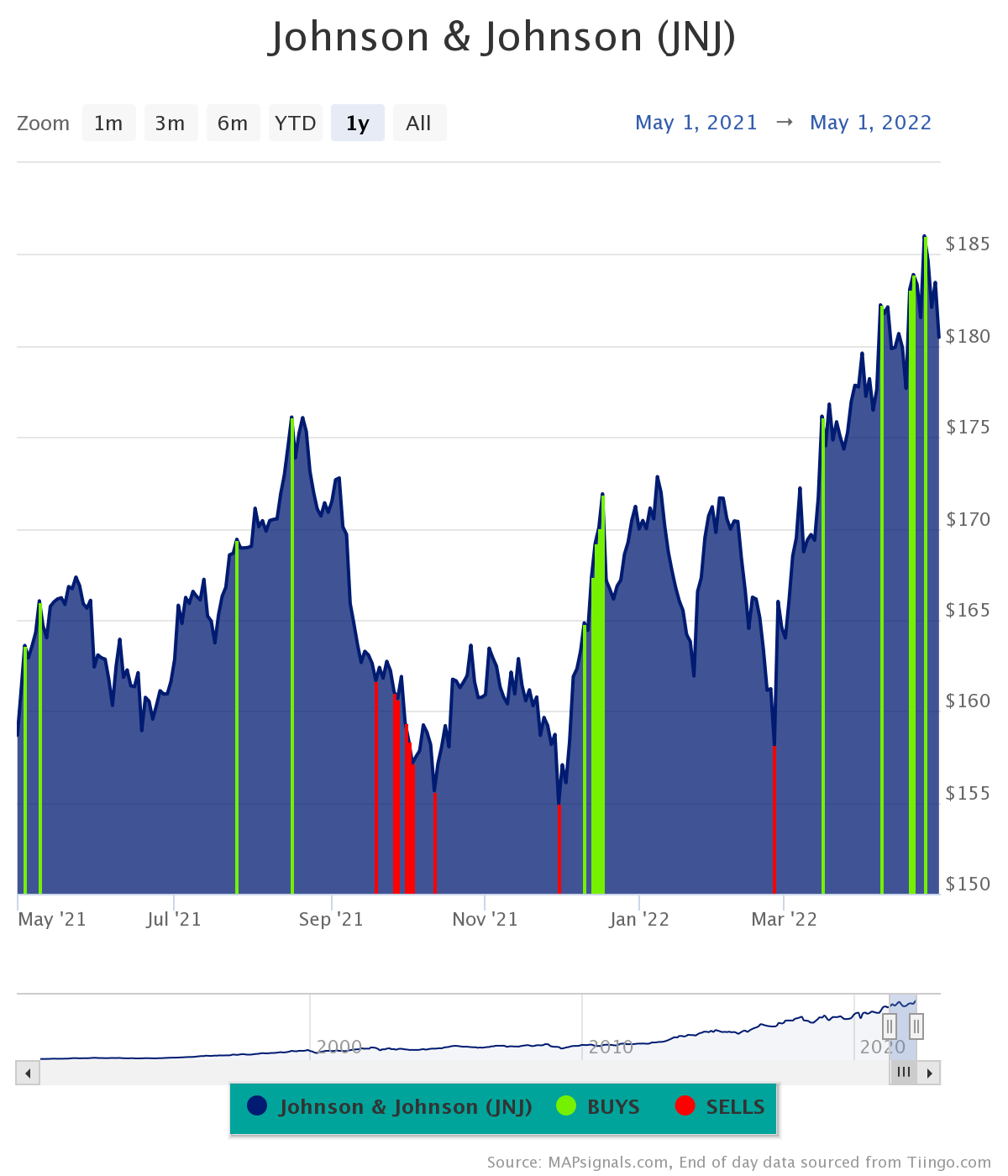Click the peak buy signal near $185

pyautogui.click(x=925, y=564)
